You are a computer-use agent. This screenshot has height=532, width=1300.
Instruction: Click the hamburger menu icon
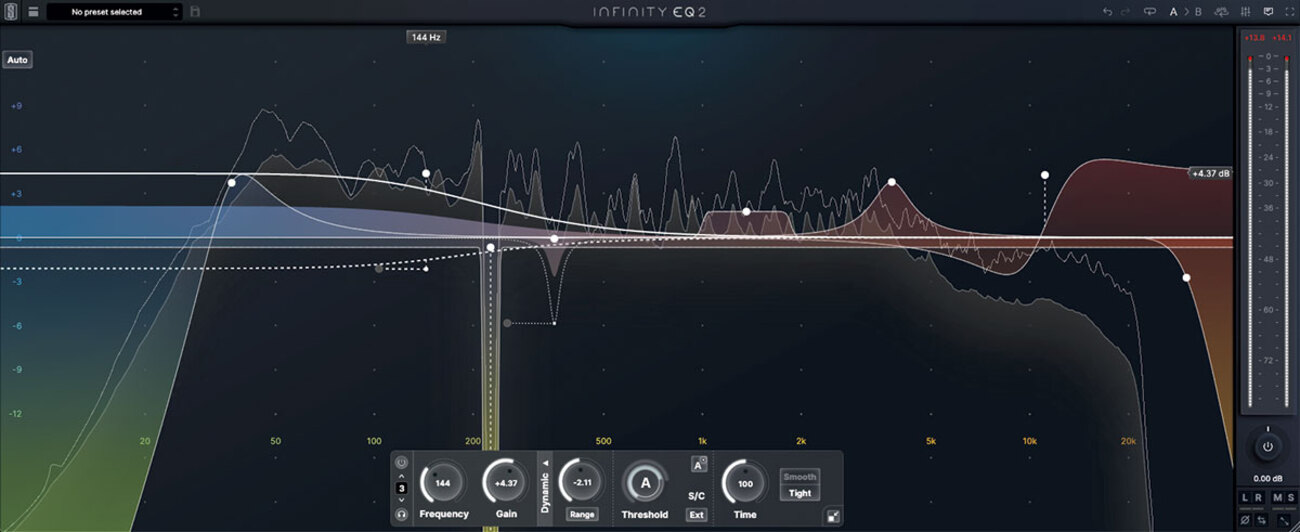(33, 12)
